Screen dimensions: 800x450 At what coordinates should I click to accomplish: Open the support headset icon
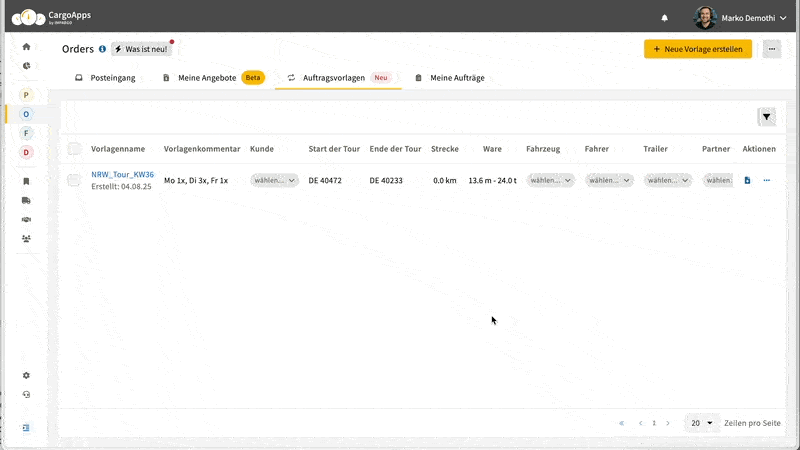pyautogui.click(x=27, y=394)
